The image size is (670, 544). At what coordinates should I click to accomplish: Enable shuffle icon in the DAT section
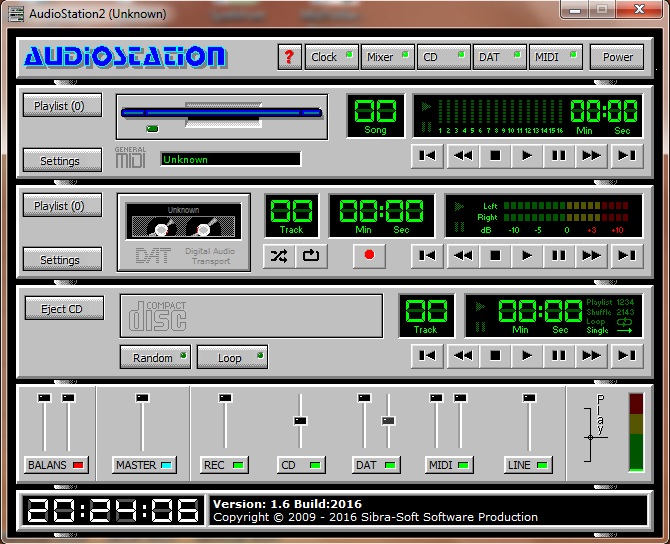coord(279,255)
